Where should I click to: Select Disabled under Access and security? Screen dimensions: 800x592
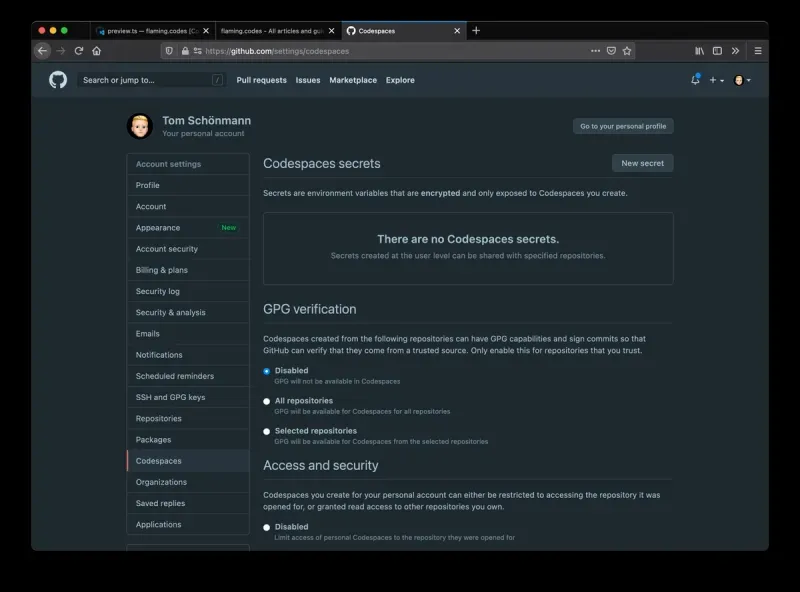pos(266,527)
